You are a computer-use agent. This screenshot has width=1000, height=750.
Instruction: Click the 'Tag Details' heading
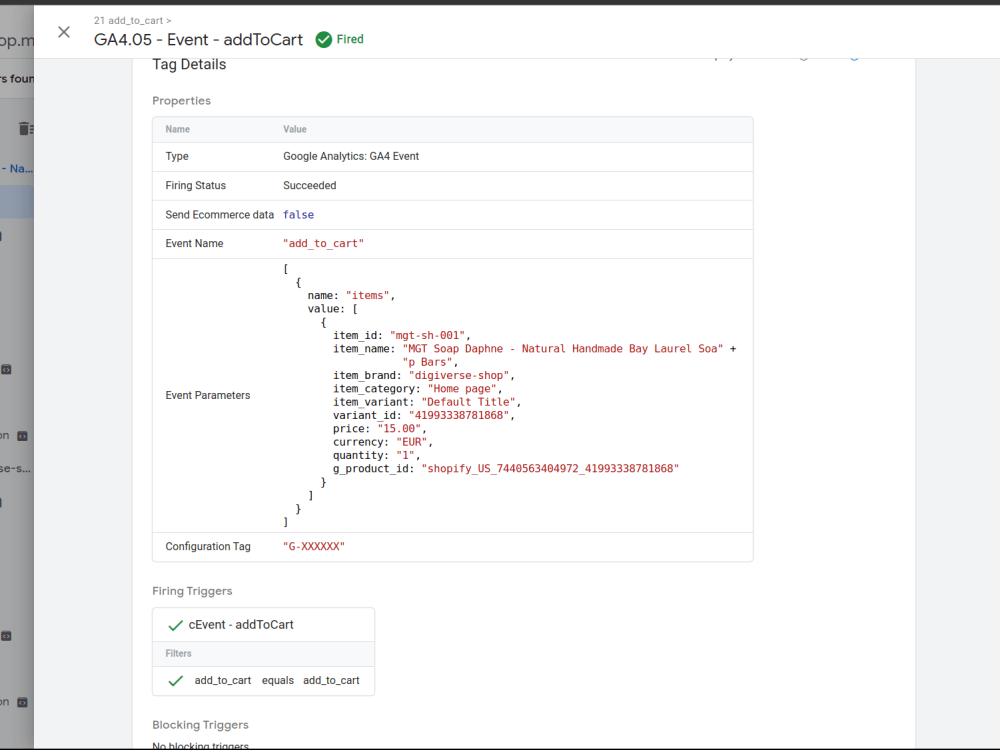click(x=189, y=64)
